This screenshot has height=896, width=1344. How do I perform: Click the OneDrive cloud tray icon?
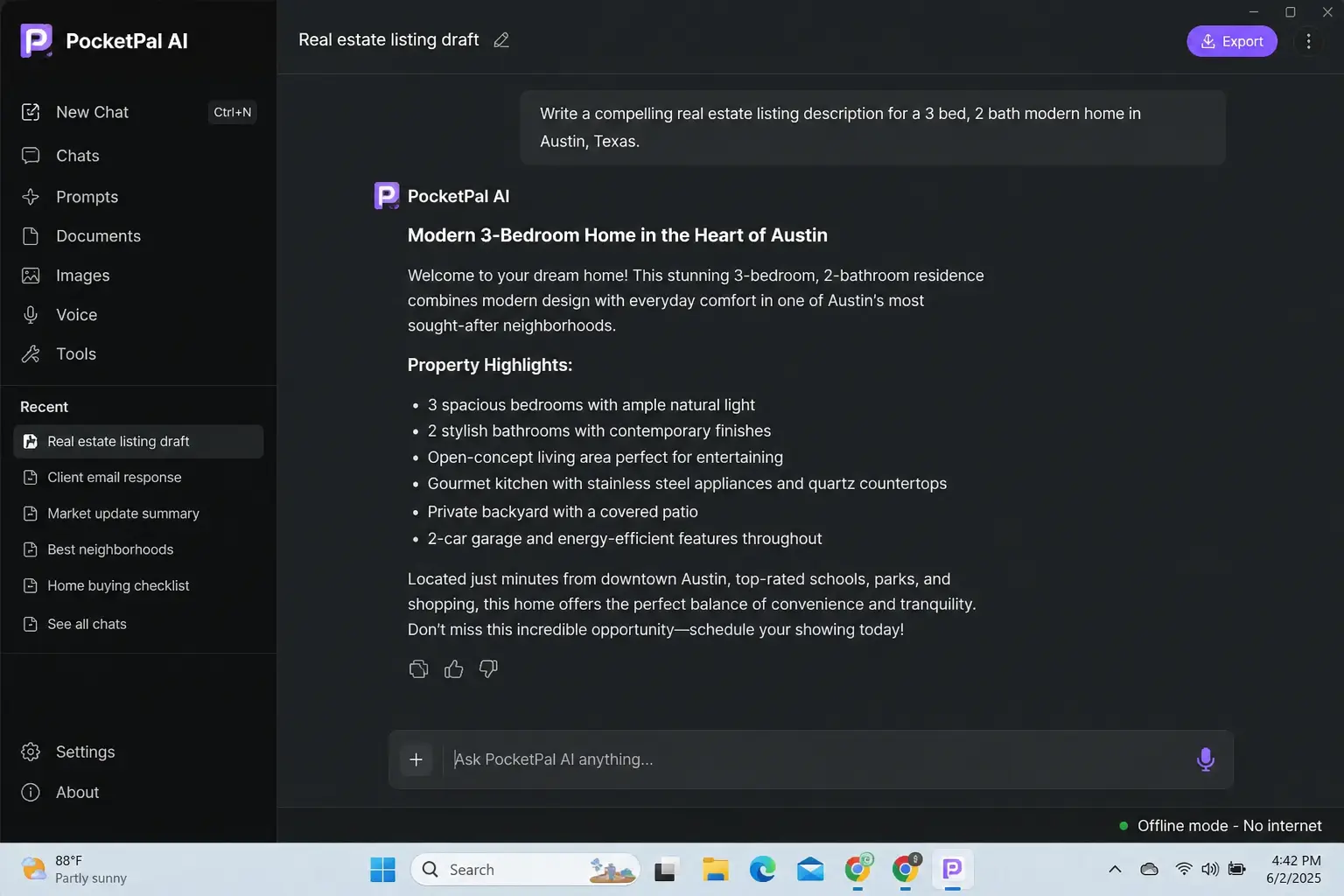1150,870
